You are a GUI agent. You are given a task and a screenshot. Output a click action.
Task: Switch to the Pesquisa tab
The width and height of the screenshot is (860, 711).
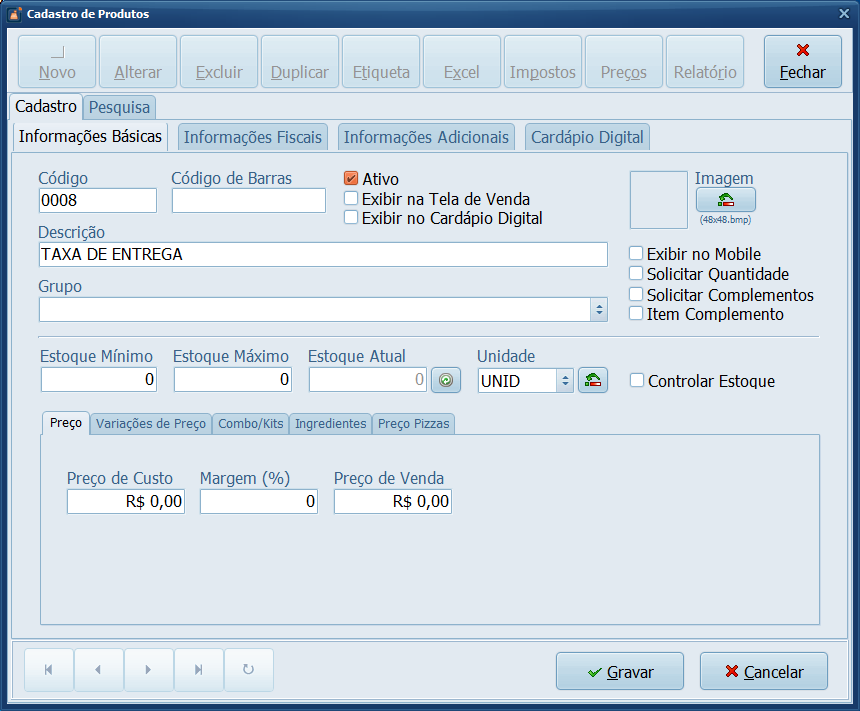coord(119,106)
